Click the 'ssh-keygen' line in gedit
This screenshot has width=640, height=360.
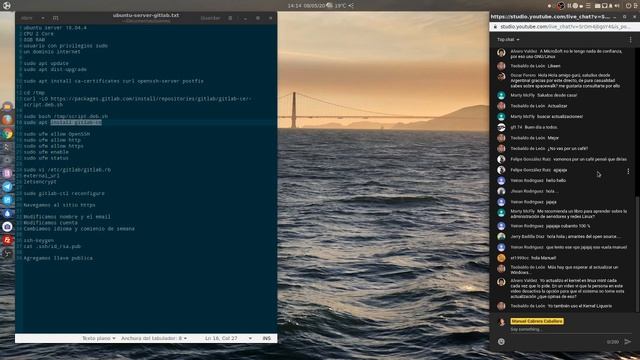click(38, 240)
